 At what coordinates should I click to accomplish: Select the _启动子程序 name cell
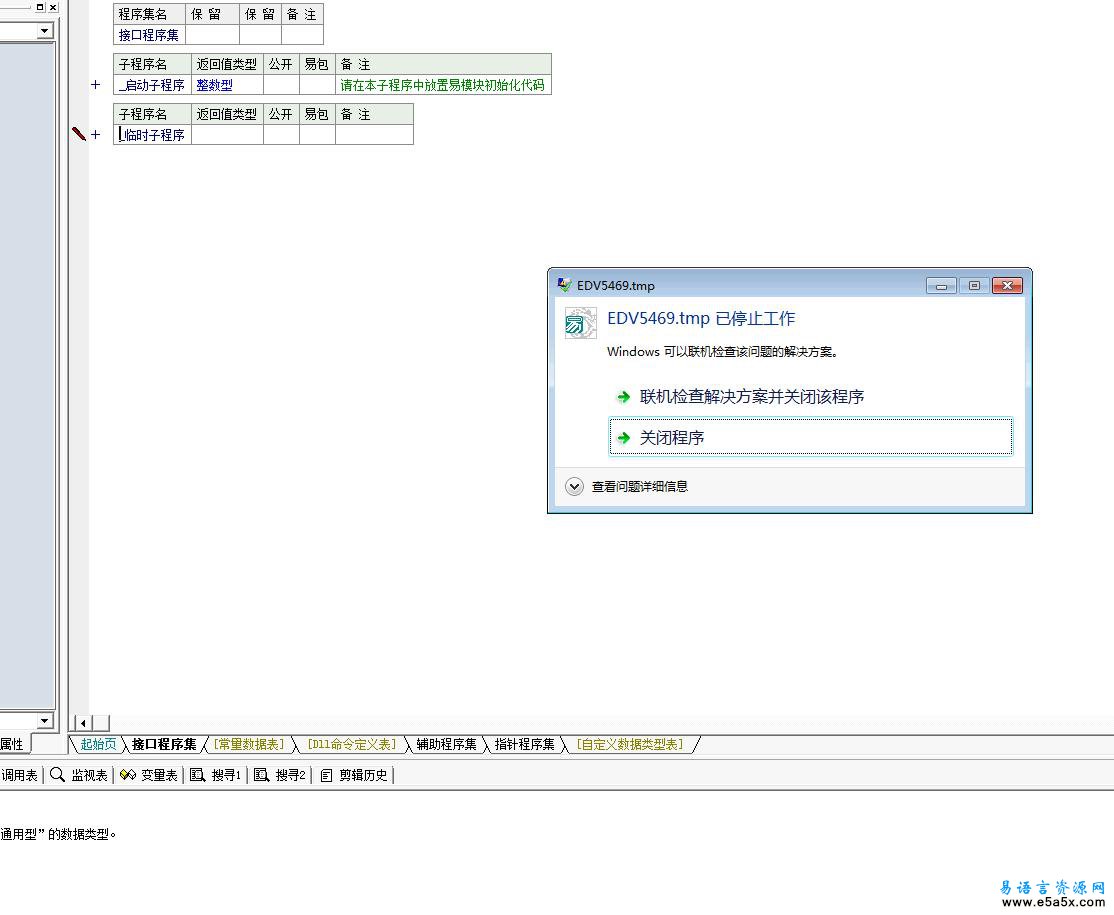tap(152, 85)
